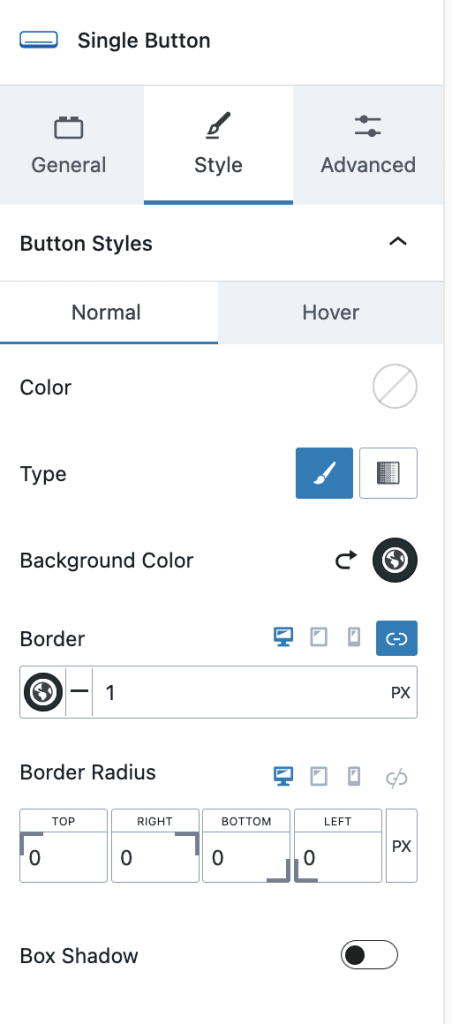Choose desktop device for Border
452x1024 pixels.
(x=283, y=637)
